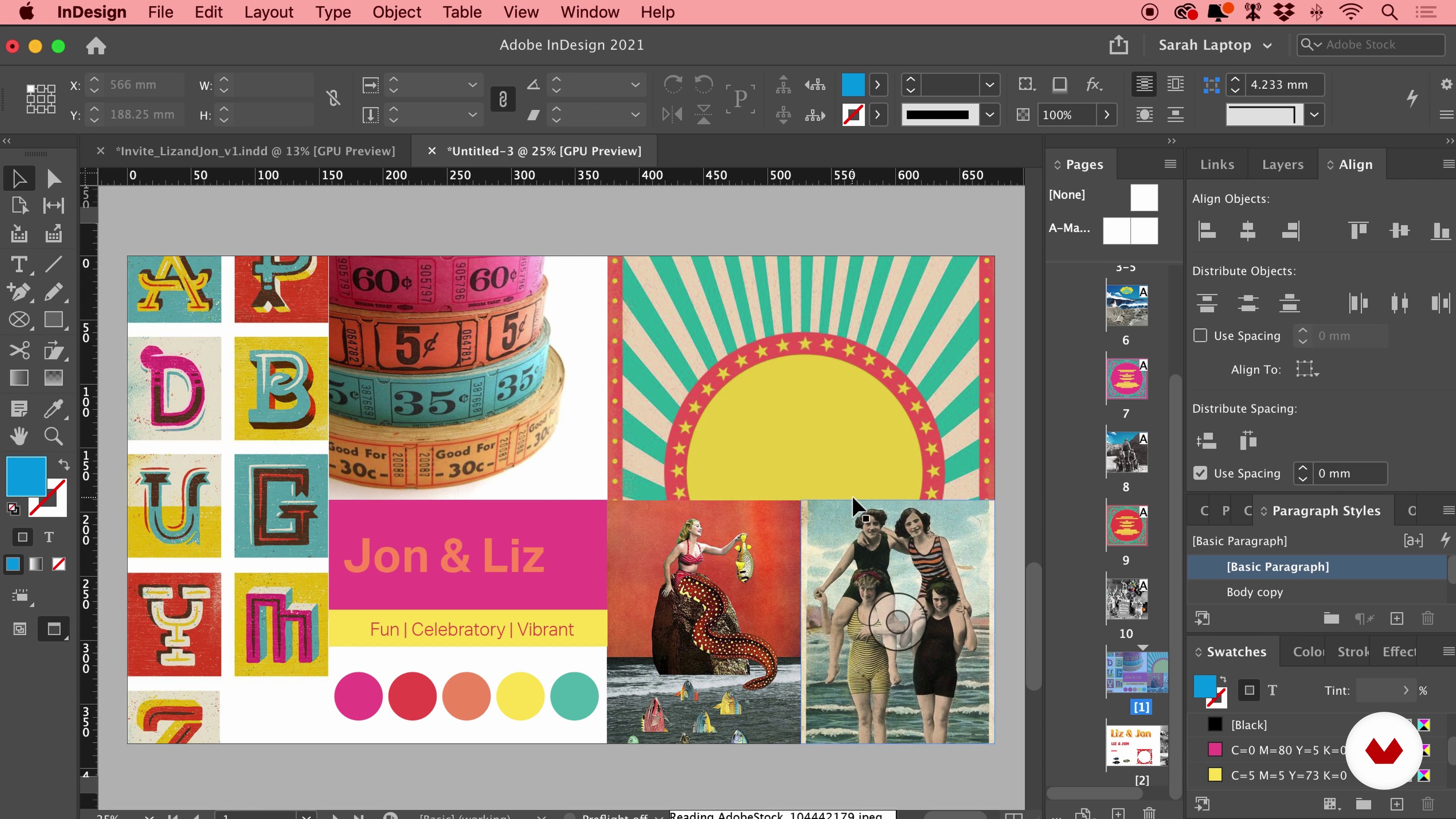Toggle formatting affects text in Swatches
The height and width of the screenshot is (819, 1456).
point(1272,690)
